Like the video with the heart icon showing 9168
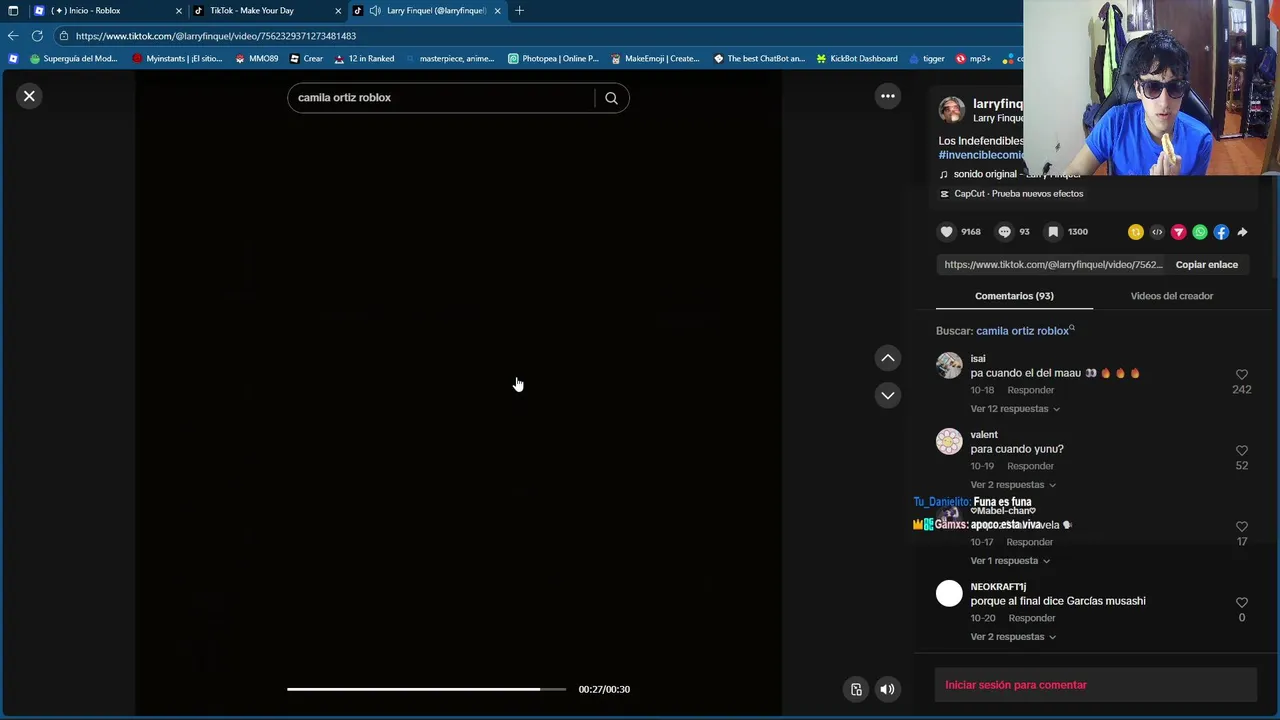This screenshot has width=1280, height=720. [x=946, y=232]
